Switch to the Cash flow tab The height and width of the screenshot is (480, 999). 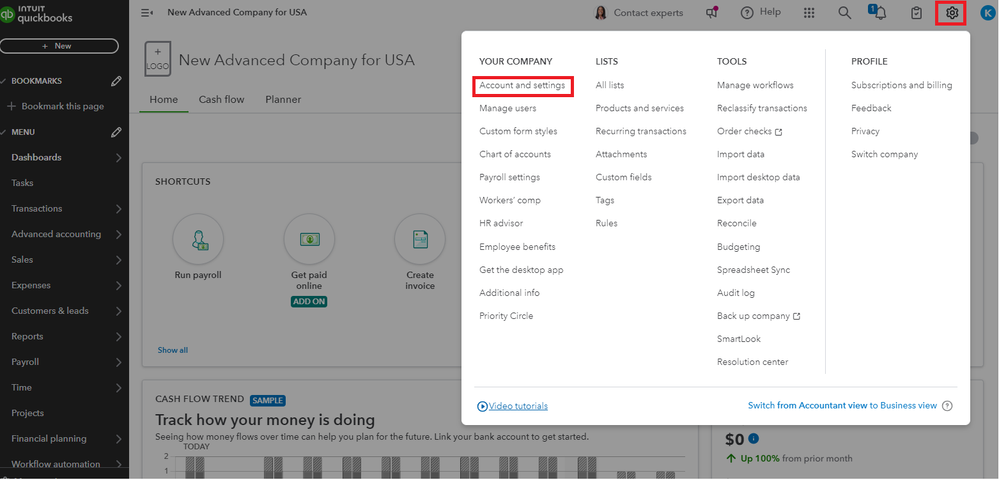click(221, 100)
